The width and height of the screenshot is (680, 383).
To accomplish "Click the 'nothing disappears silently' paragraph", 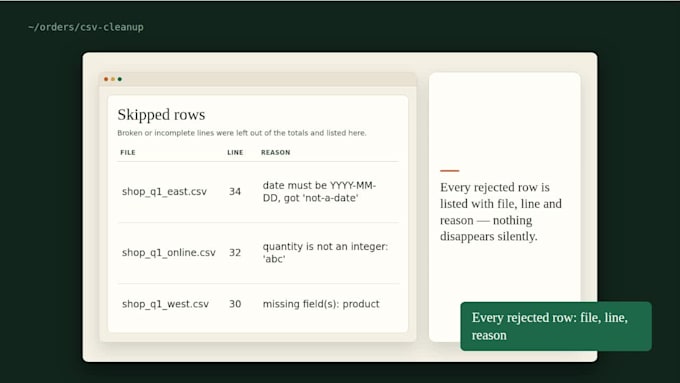I will tap(501, 212).
